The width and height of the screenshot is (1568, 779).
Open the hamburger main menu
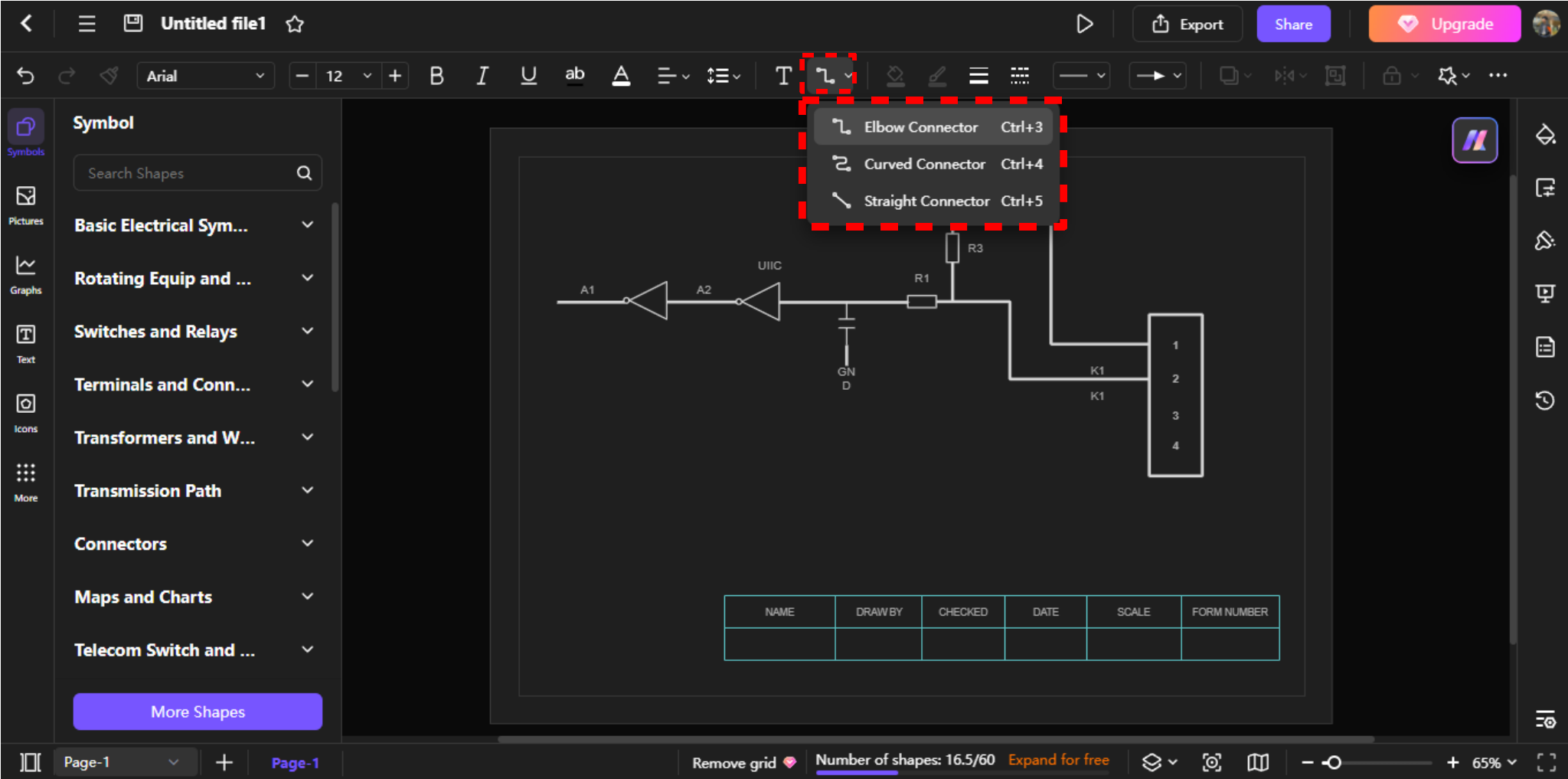pos(87,24)
